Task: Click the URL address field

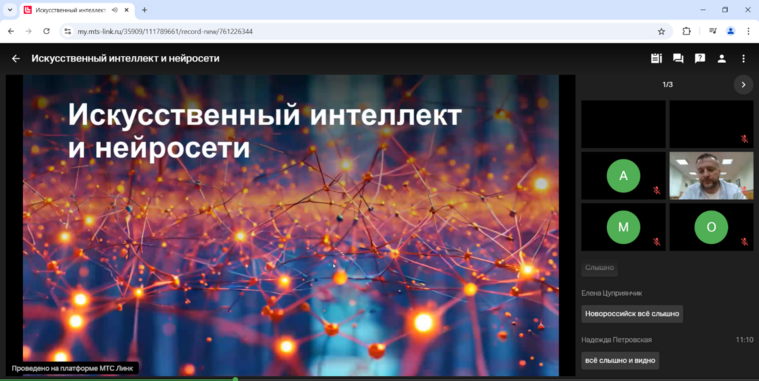Action: (362, 31)
